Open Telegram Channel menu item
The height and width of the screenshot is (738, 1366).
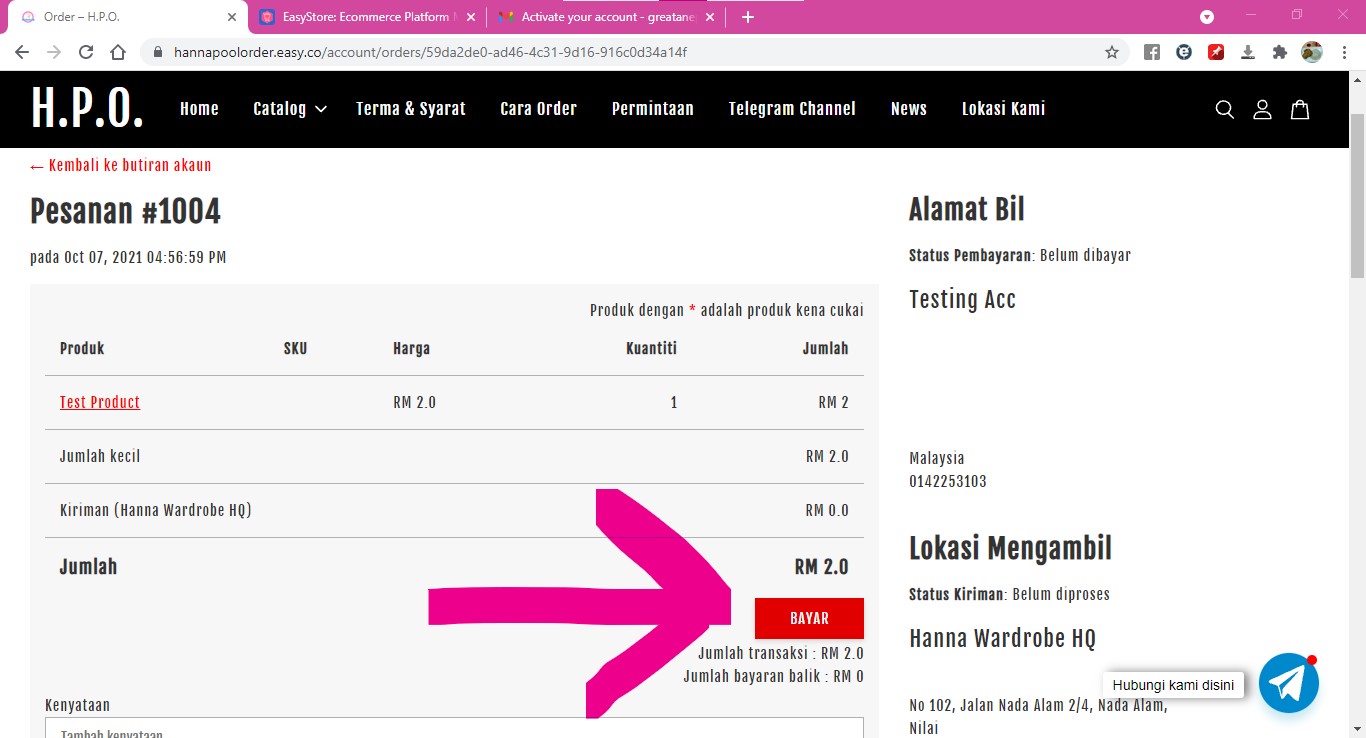792,109
